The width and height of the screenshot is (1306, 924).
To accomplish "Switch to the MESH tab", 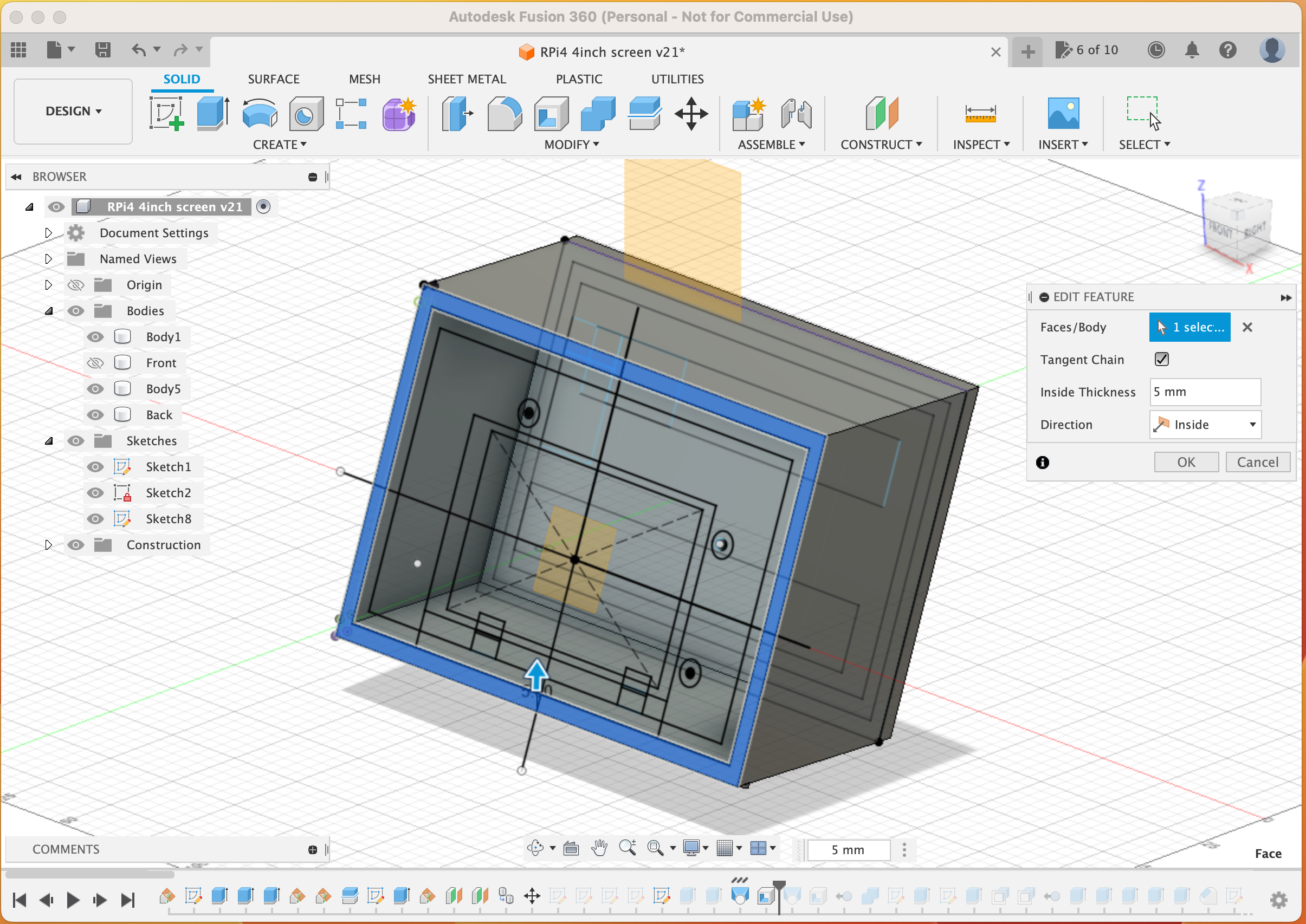I will point(364,79).
